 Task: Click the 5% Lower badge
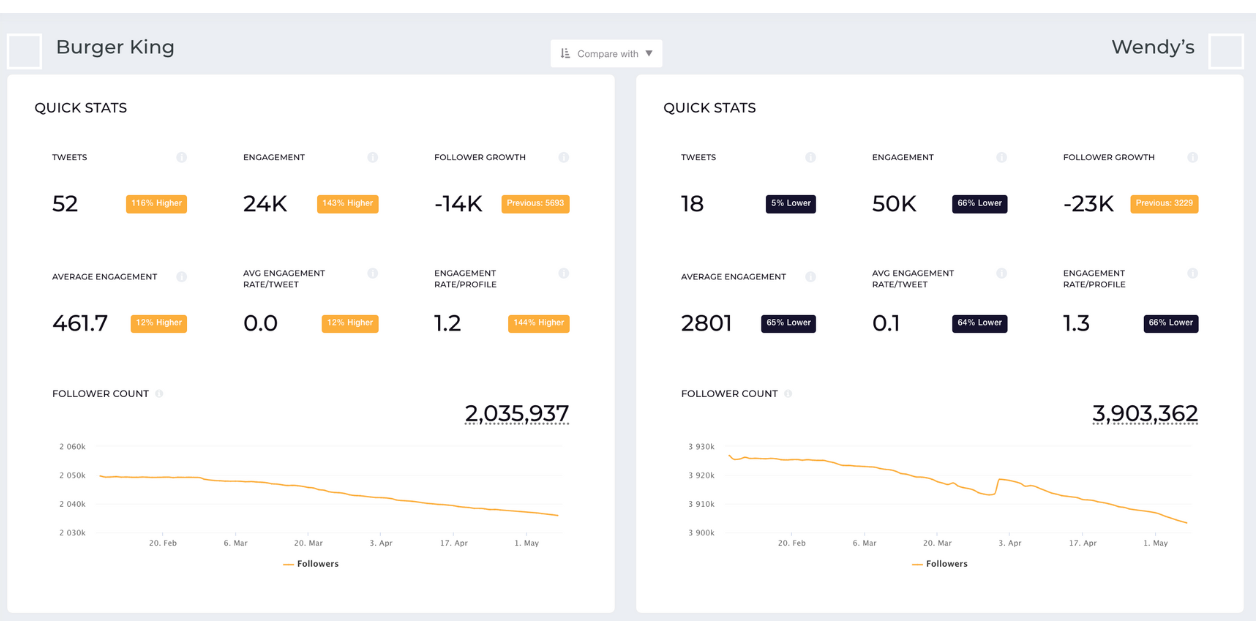(791, 204)
